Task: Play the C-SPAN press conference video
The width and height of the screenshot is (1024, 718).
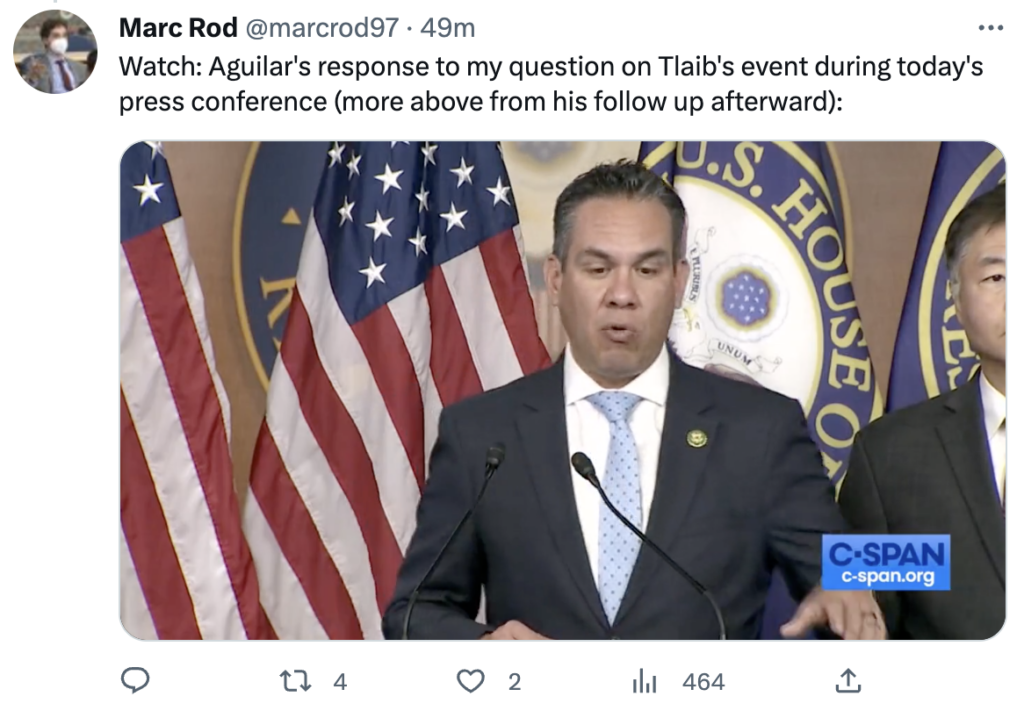Action: 562,390
